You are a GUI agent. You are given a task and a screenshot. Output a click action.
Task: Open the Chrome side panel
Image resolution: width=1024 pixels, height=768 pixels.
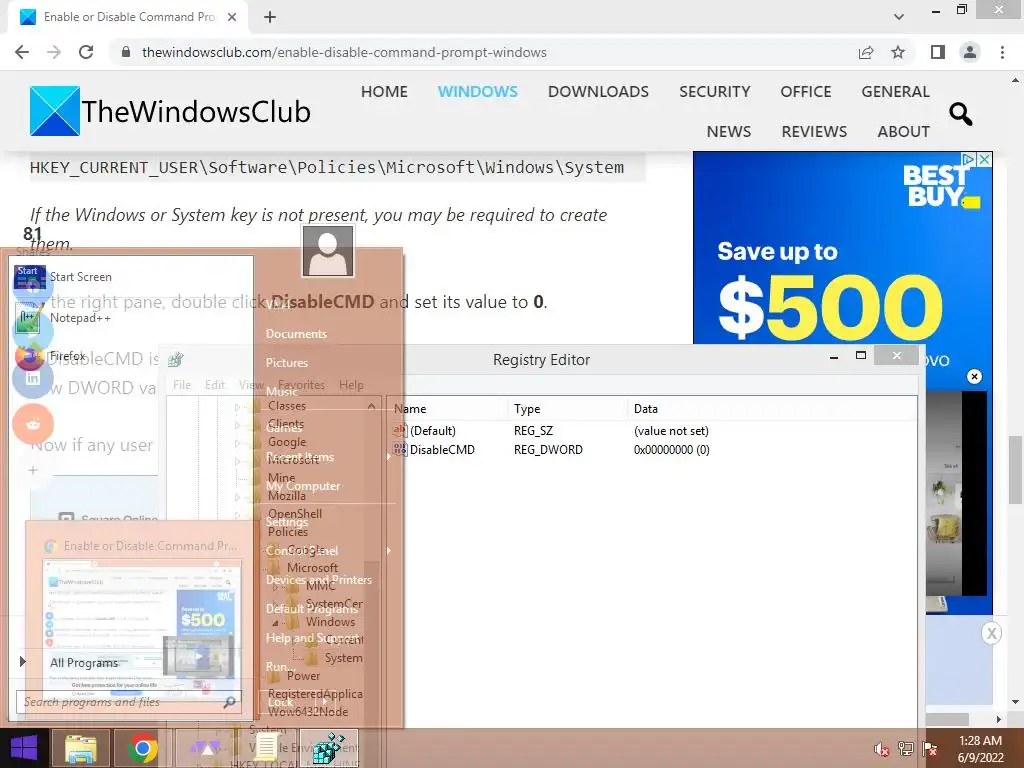click(x=938, y=52)
